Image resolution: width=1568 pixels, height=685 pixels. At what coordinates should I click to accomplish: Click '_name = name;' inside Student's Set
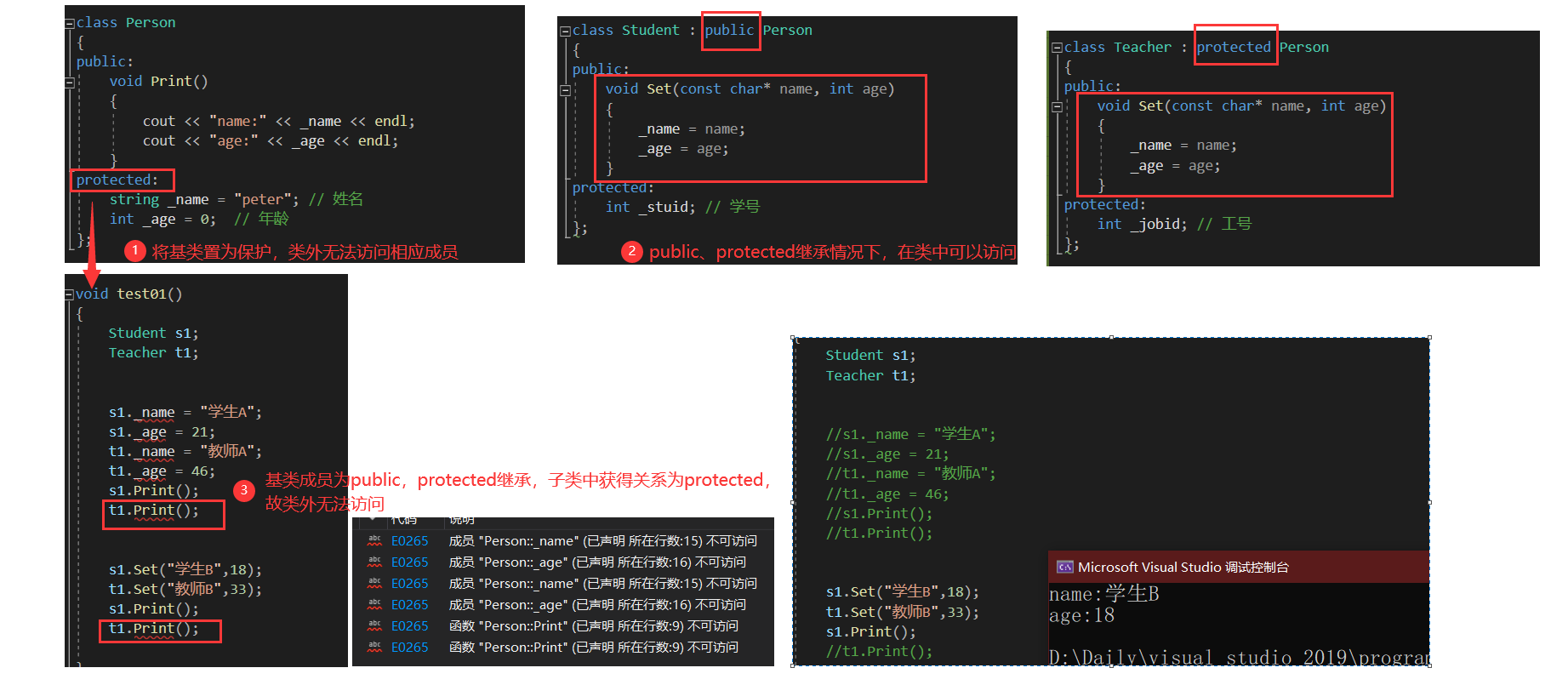click(x=692, y=129)
